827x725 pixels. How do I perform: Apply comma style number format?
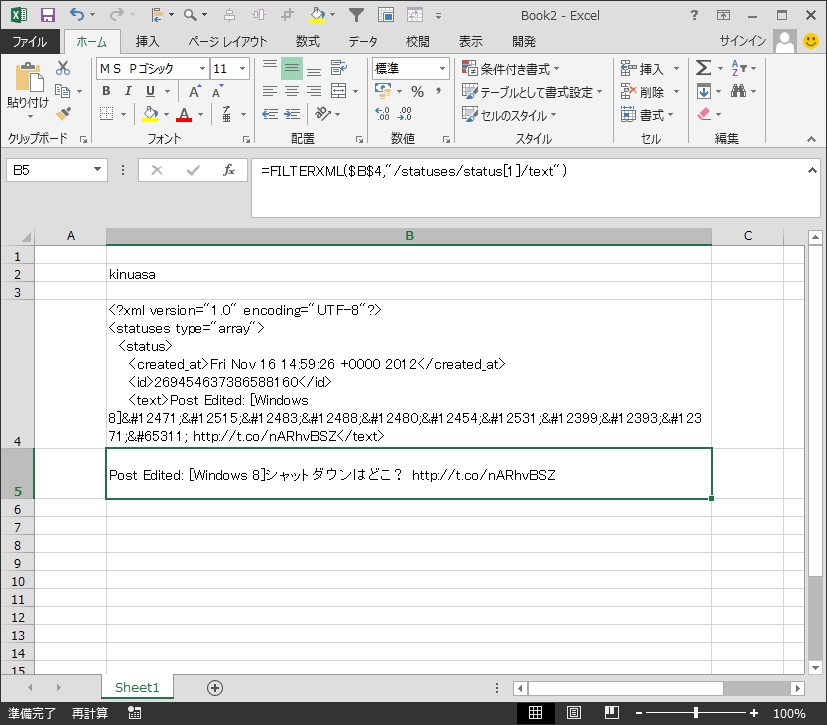click(438, 92)
